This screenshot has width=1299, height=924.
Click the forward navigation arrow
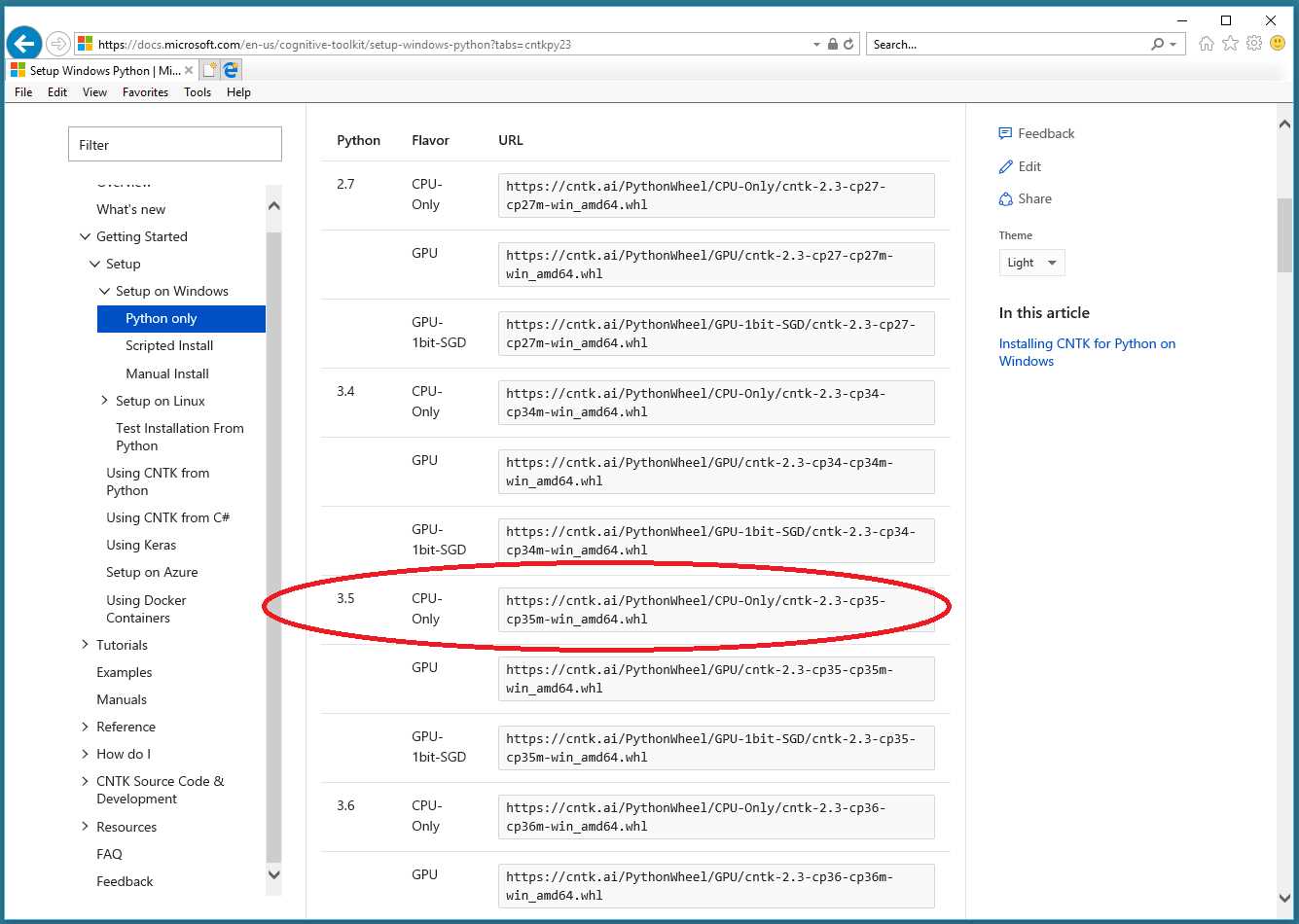pos(58,44)
